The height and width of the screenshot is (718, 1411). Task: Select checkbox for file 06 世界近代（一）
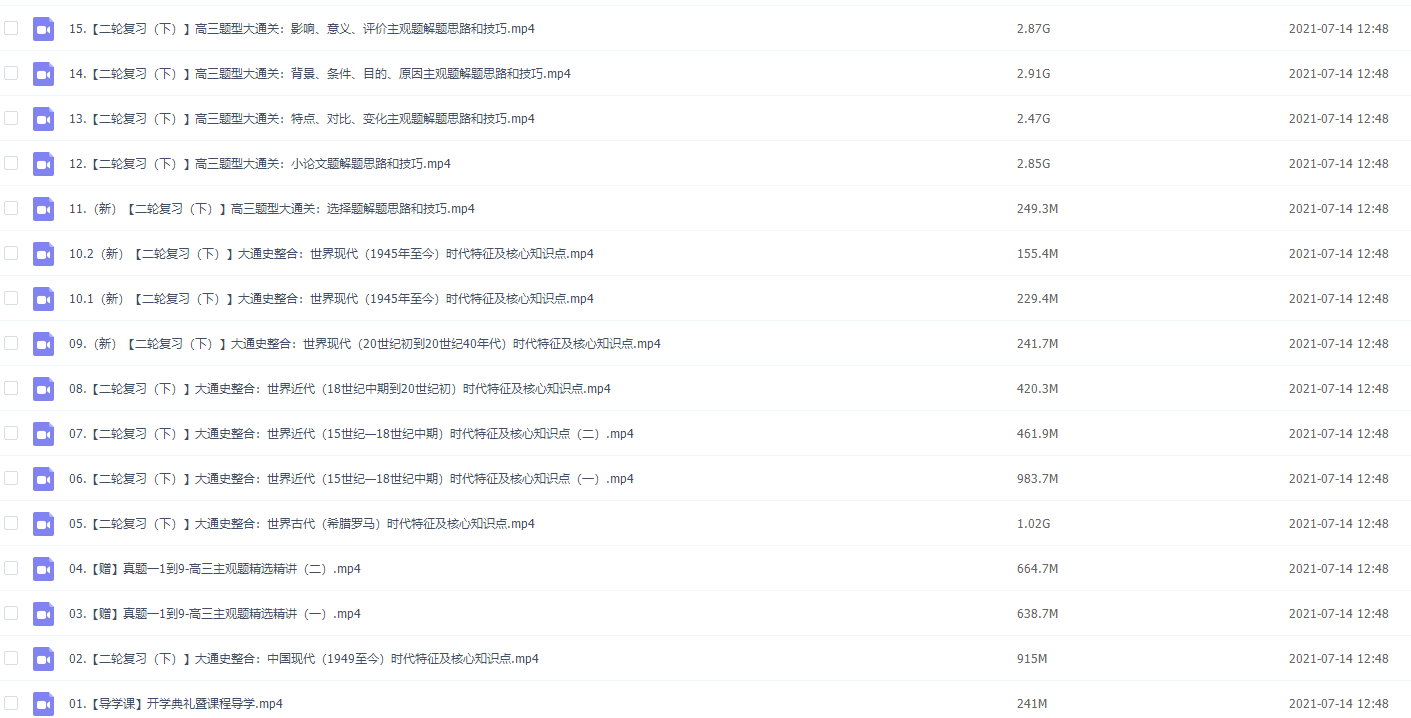(x=11, y=478)
